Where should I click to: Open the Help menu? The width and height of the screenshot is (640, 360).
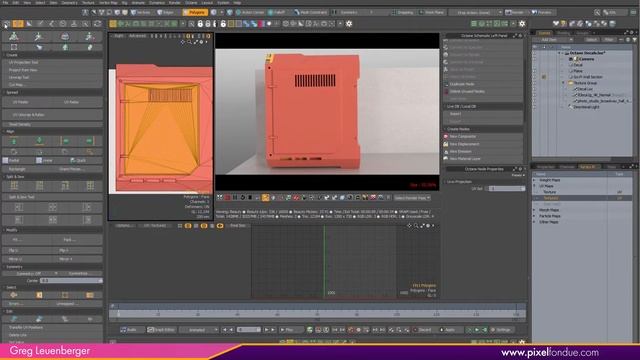pos(237,2)
